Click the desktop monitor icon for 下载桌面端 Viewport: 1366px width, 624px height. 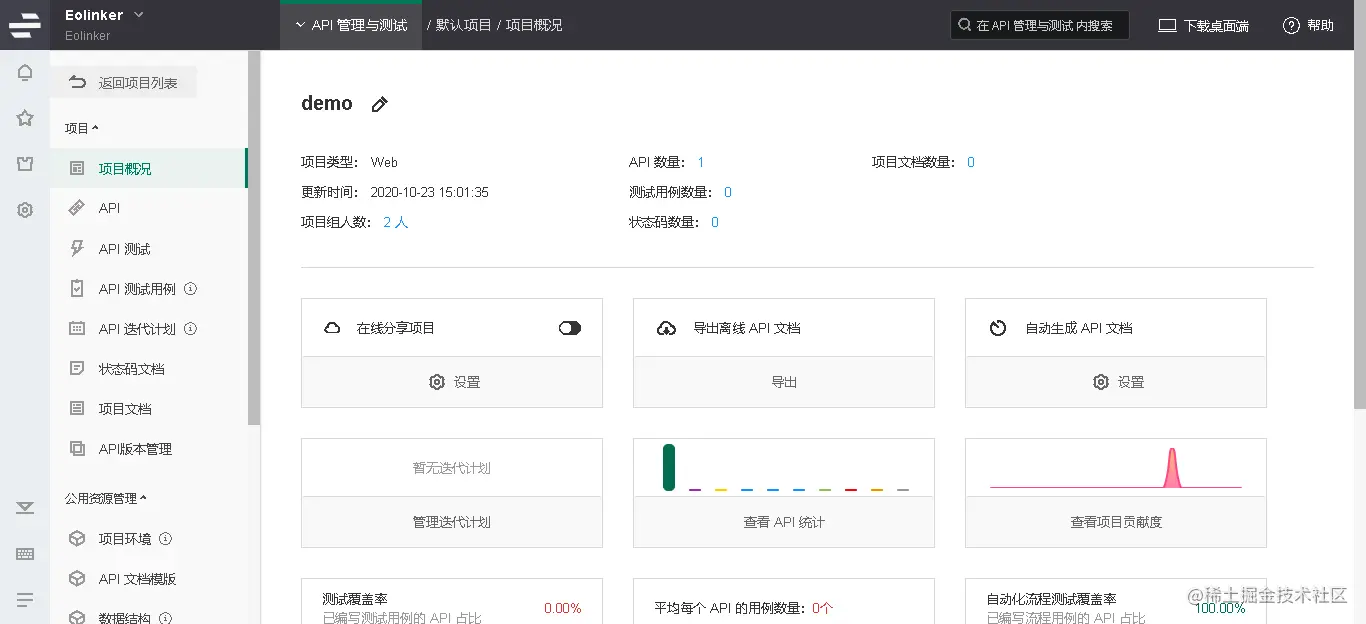1167,26
